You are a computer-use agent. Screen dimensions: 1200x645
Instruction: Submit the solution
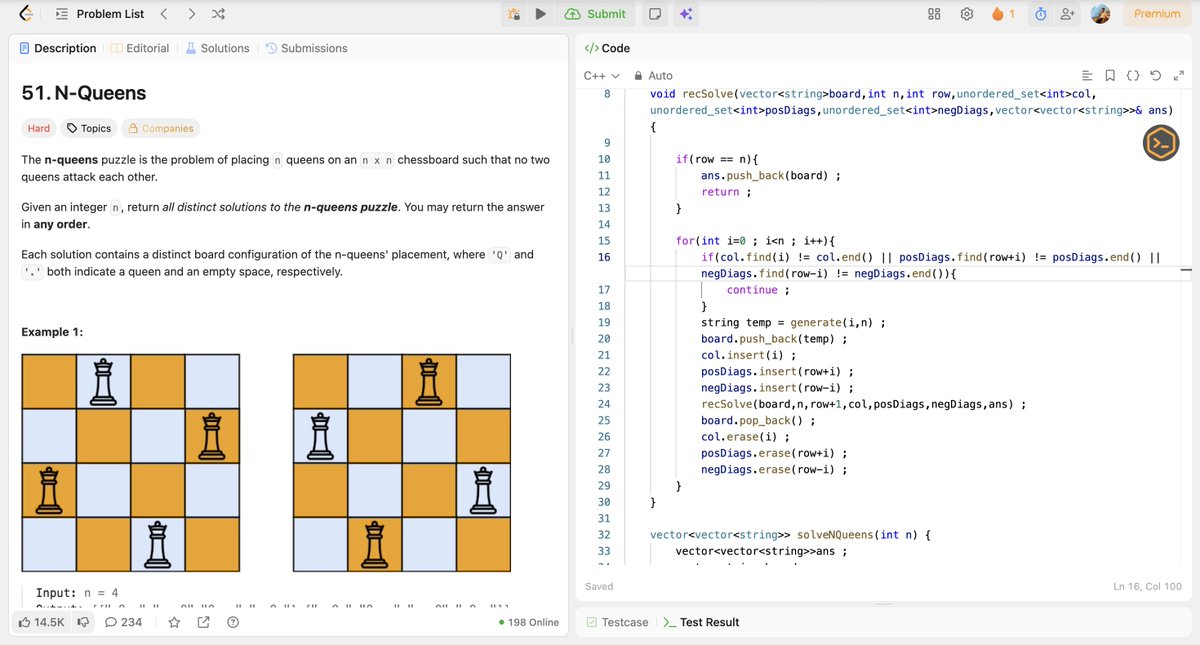pos(596,14)
